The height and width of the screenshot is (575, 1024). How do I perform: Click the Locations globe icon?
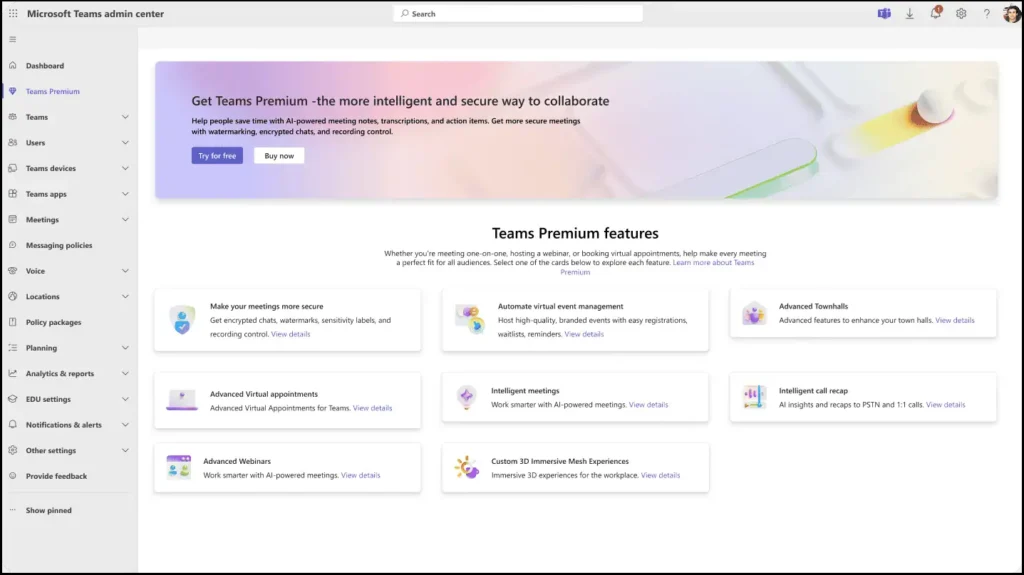12,296
